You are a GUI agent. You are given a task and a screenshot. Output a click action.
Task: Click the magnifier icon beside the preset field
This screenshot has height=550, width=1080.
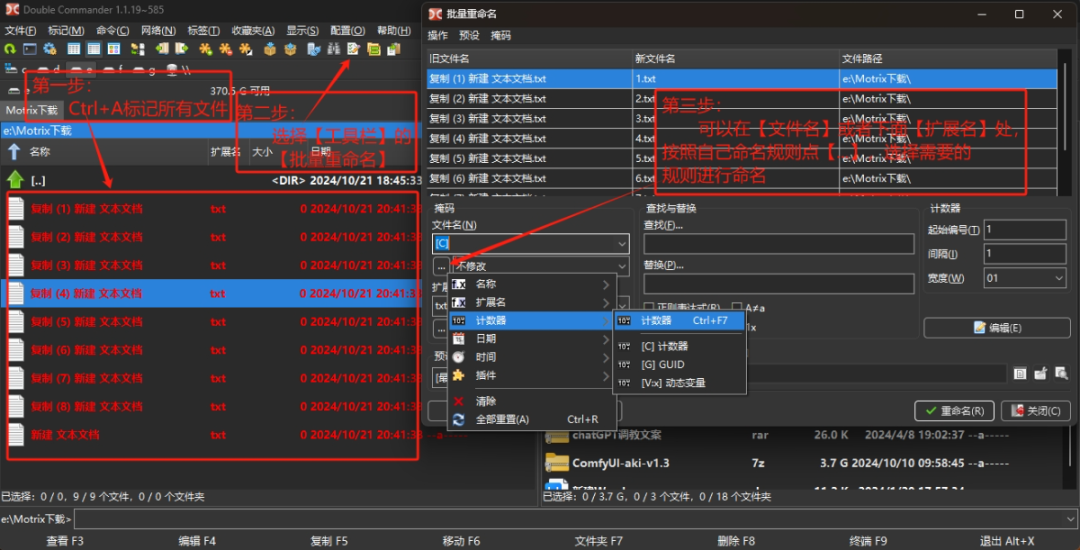pos(1061,373)
